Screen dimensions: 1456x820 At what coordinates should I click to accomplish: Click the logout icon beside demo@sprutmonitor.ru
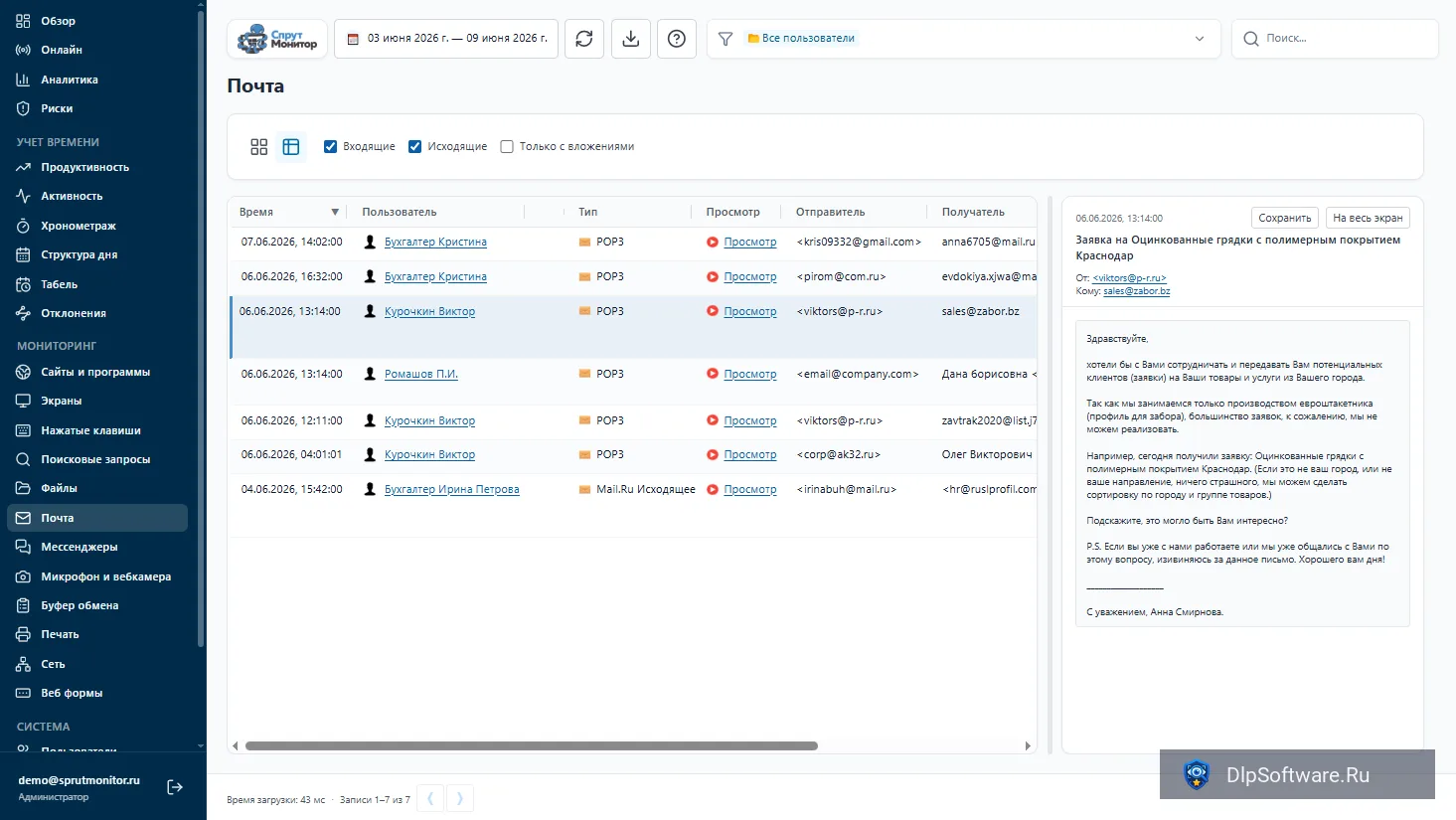(x=175, y=787)
